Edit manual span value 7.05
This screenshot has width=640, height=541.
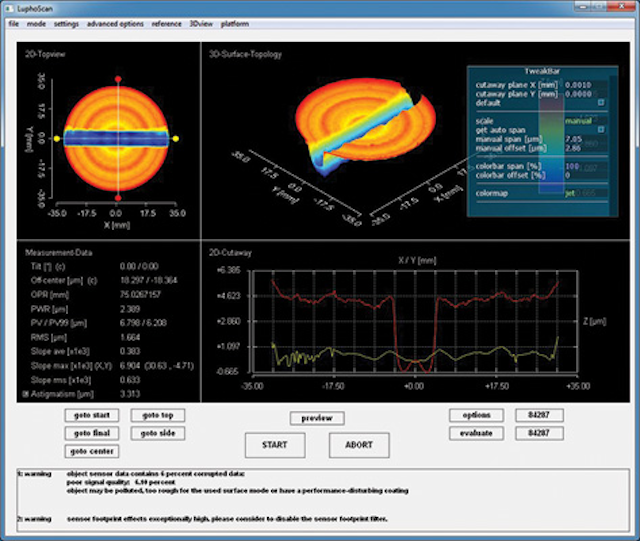[x=573, y=139]
